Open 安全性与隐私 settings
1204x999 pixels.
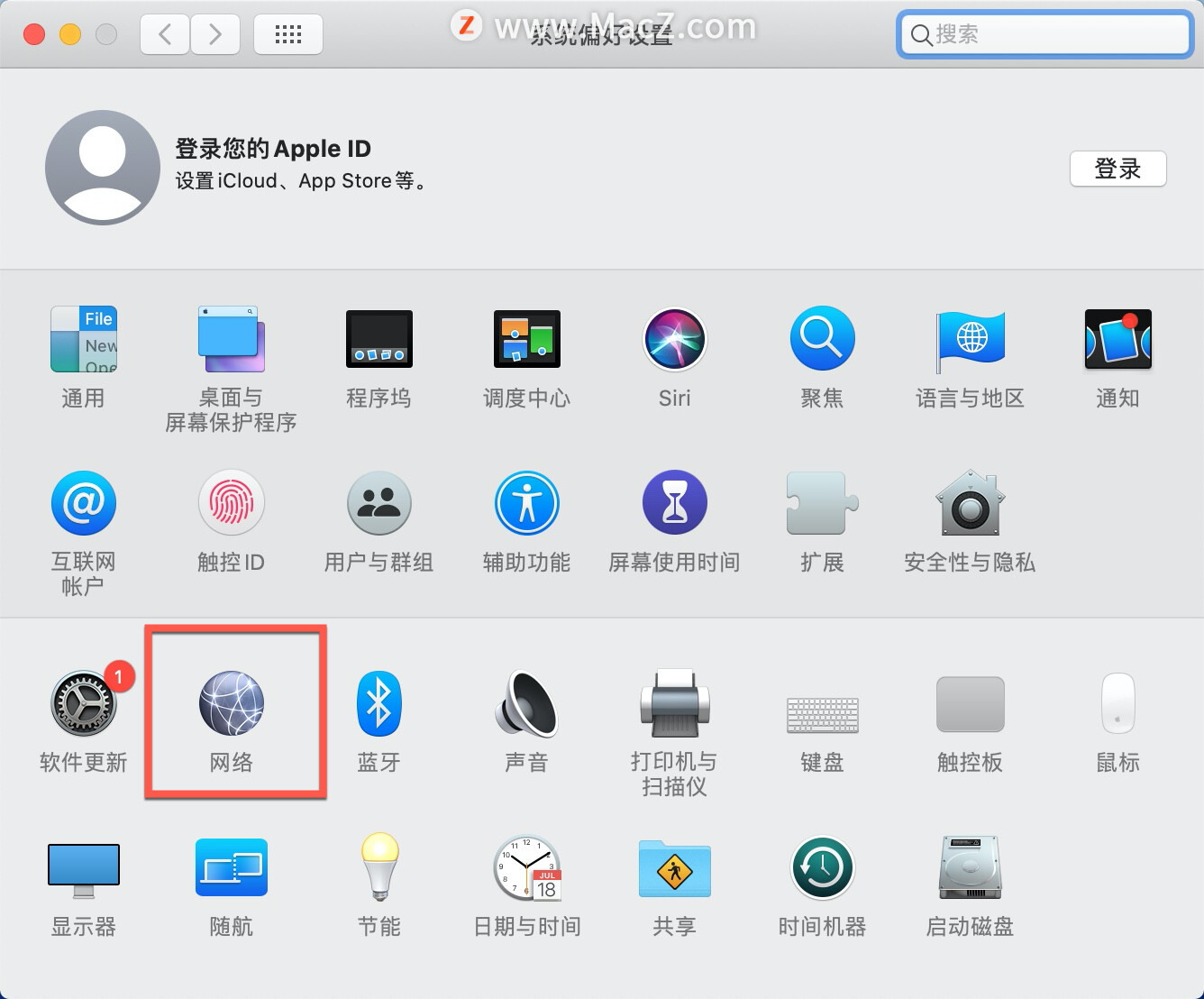pos(969,503)
